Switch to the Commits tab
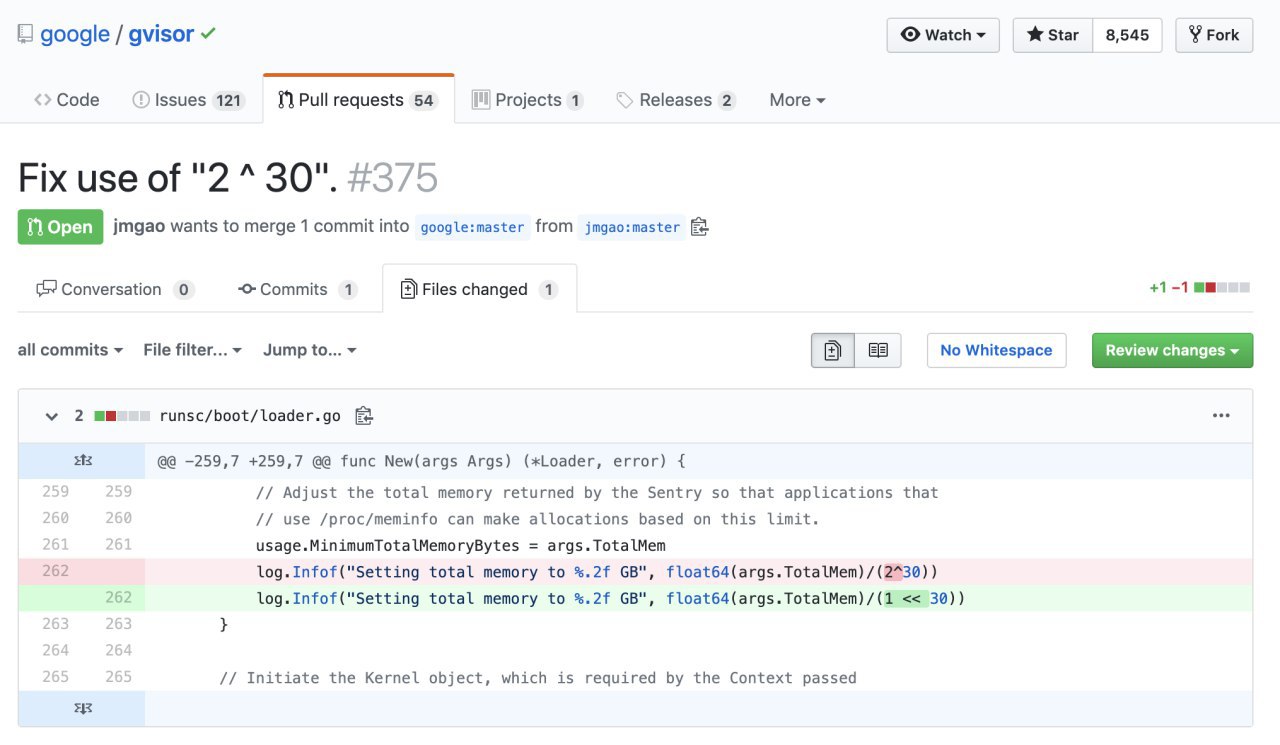 [297, 289]
